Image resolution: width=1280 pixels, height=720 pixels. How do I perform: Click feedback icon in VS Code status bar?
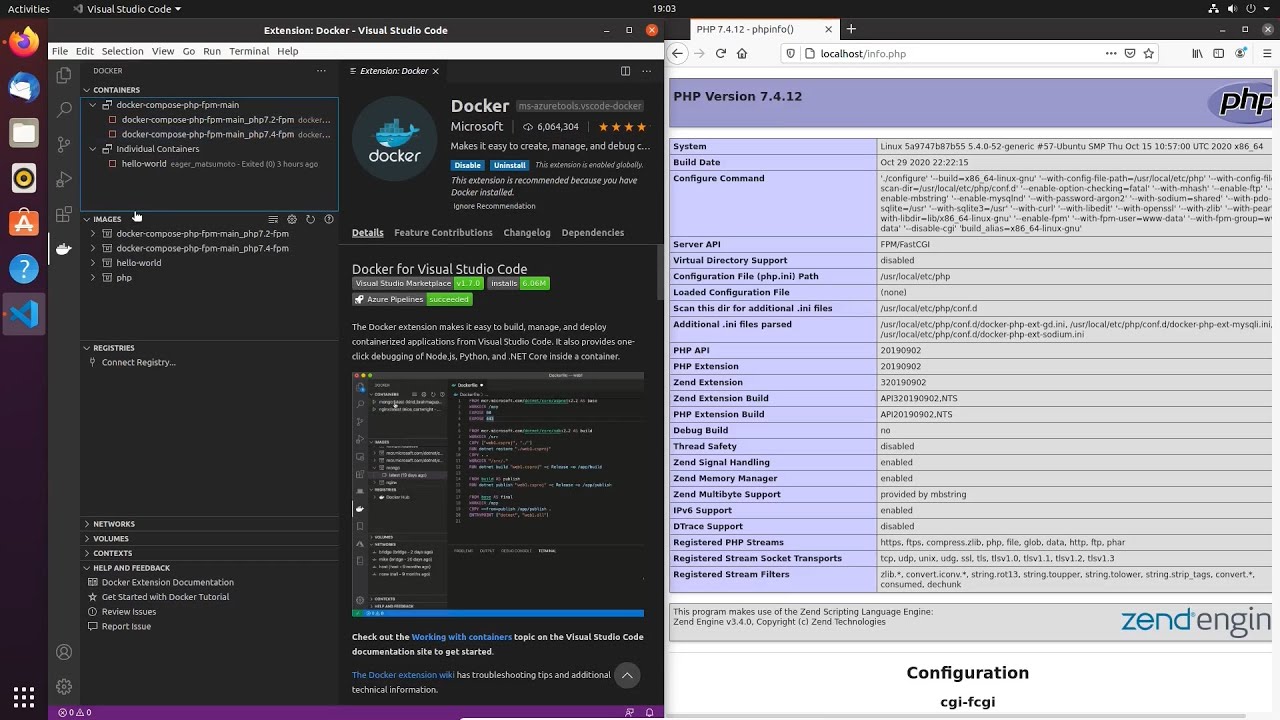pos(629,713)
